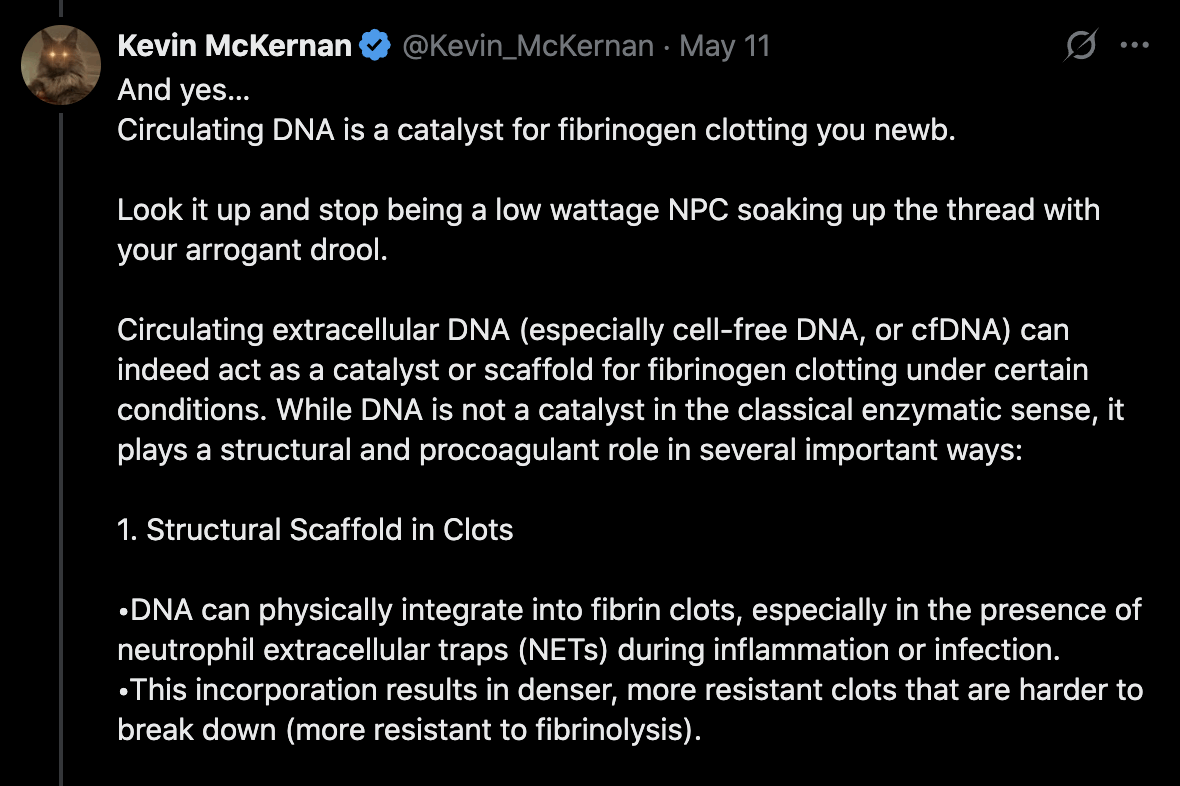Click the "more resistant to fibrinolysis" closing line

(x=410, y=729)
